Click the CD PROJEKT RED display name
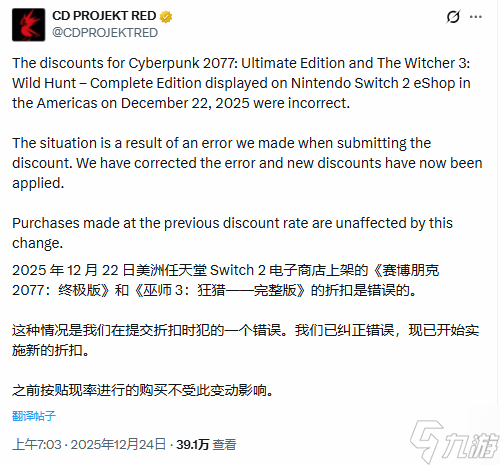This screenshot has width=500, height=465. click(x=104, y=16)
